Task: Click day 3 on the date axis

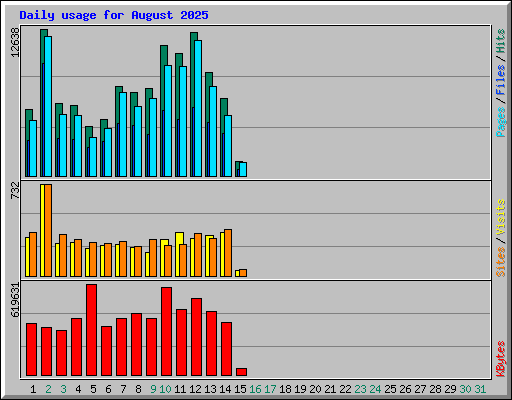Action: tap(63, 389)
